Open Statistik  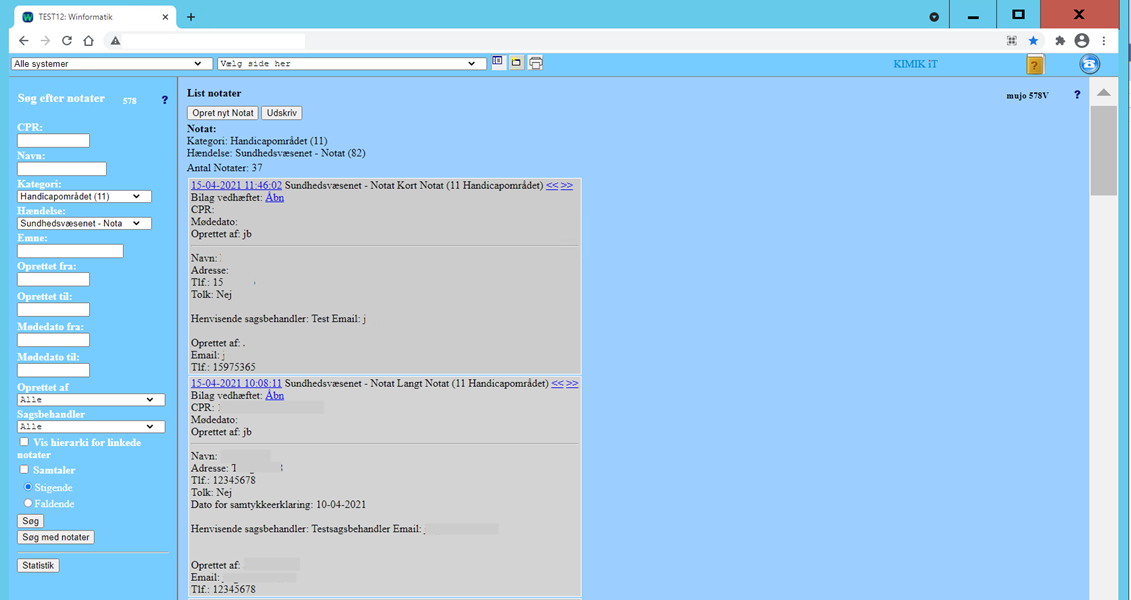(38, 565)
